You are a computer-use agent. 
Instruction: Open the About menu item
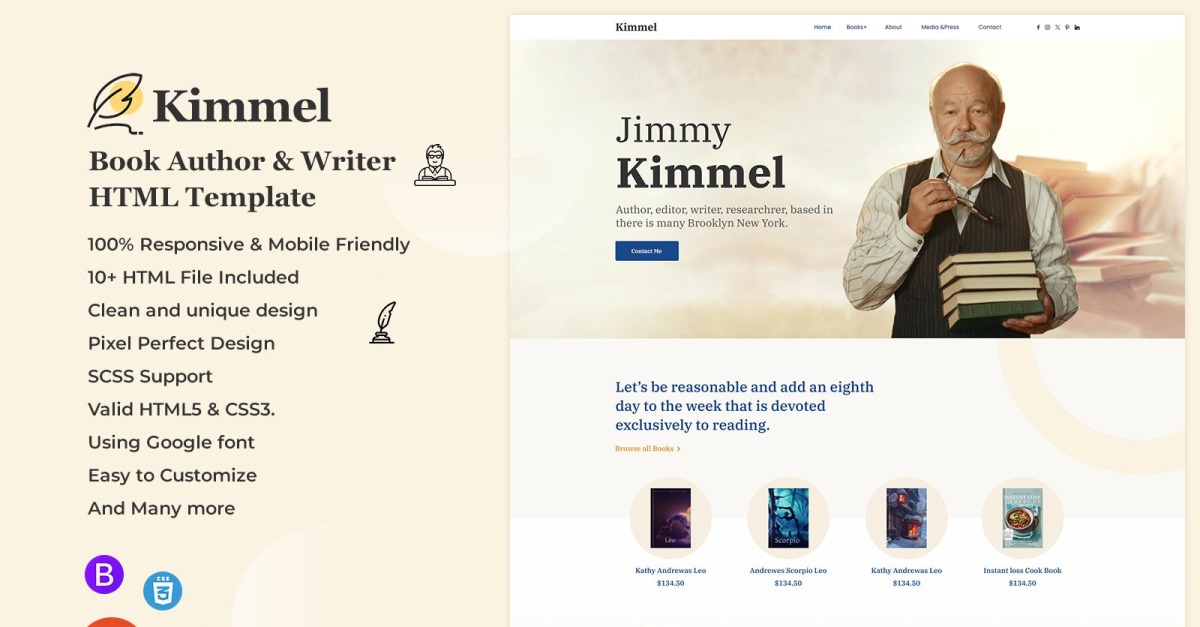coord(893,27)
